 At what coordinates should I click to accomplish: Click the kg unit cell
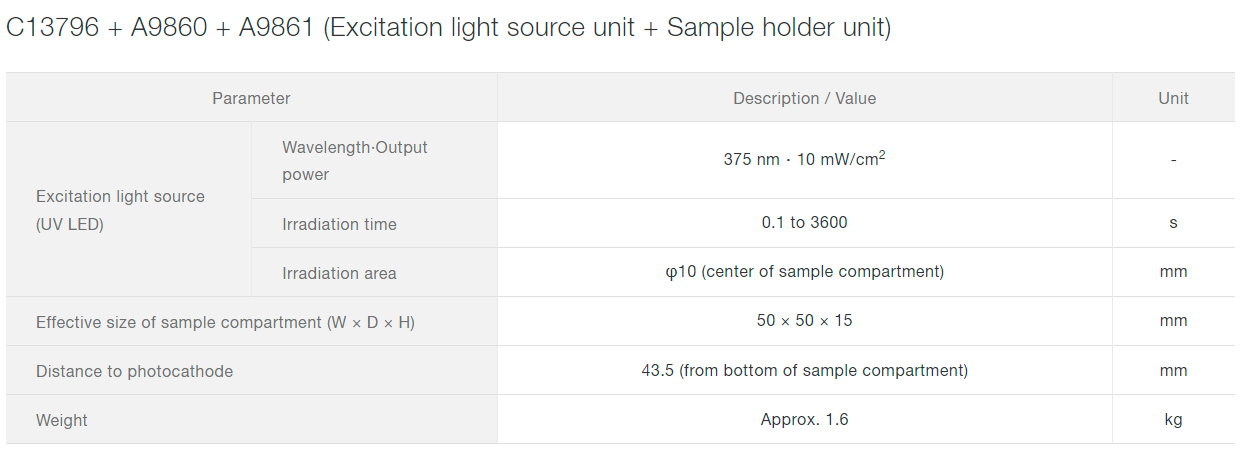1173,419
